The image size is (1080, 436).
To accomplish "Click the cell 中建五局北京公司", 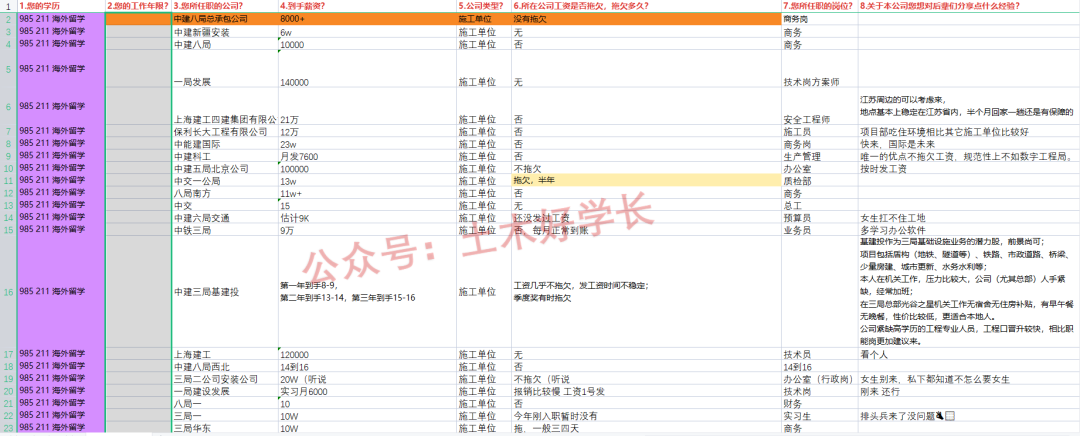I will point(225,169).
